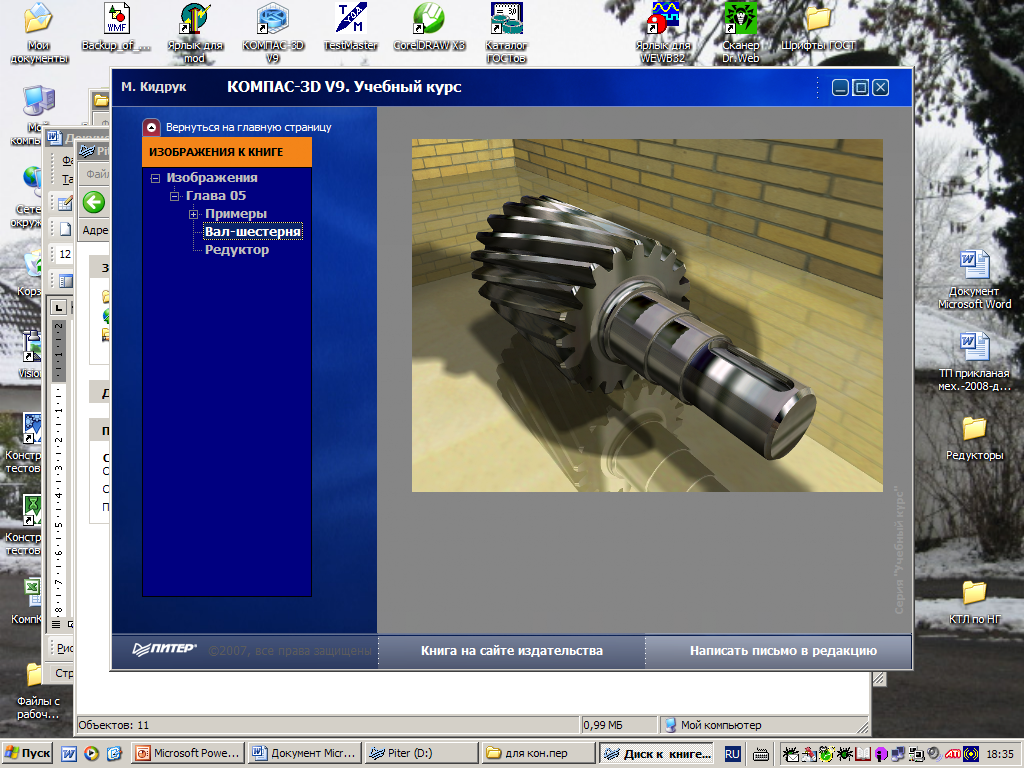The image size is (1024, 768).
Task: Click the М. Кидрук author title text
Action: coord(154,87)
